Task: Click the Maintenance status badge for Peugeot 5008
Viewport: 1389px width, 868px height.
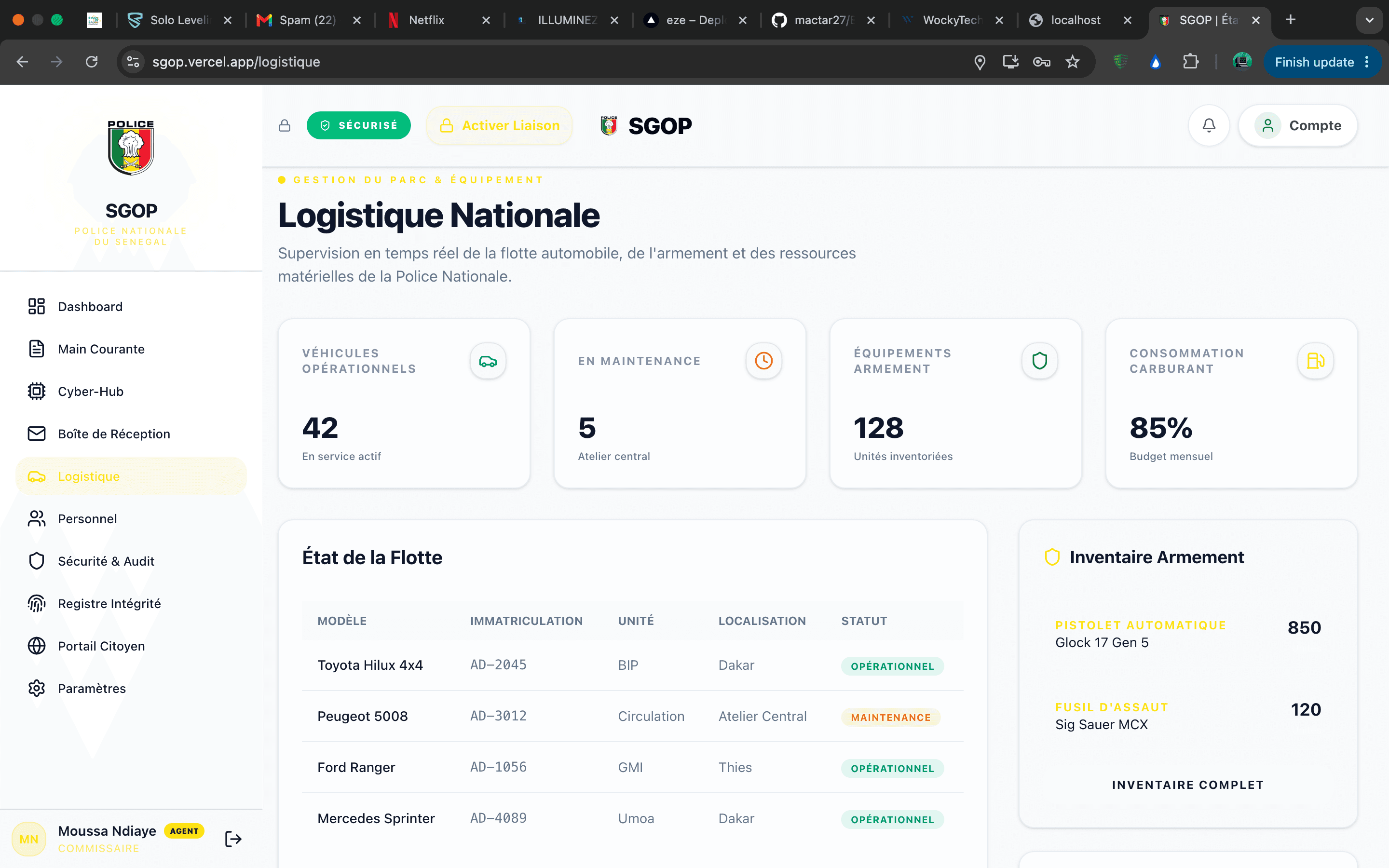Action: click(x=890, y=717)
